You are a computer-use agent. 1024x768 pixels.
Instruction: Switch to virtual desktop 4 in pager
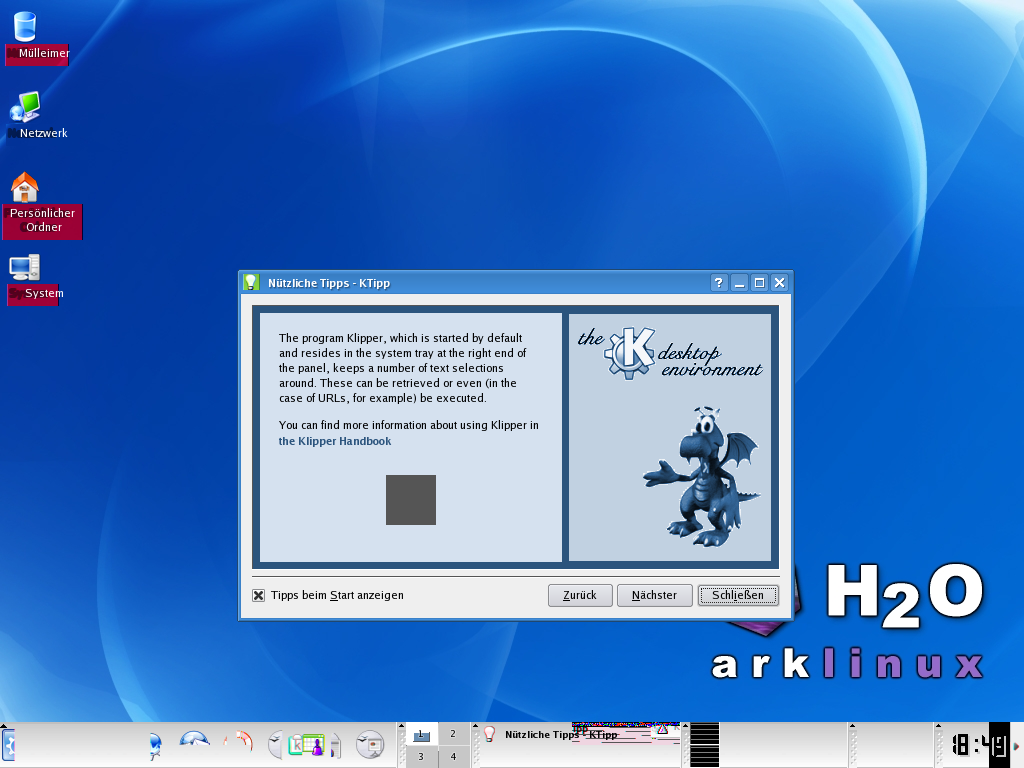click(x=453, y=757)
